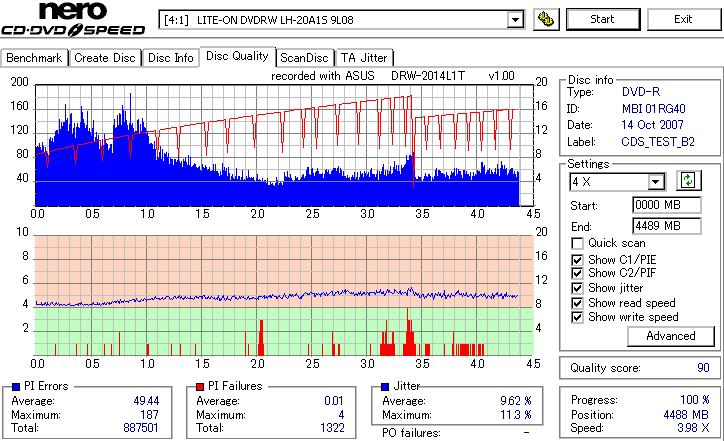
Task: Click PI Errors average value 49.44
Action: pos(146,401)
